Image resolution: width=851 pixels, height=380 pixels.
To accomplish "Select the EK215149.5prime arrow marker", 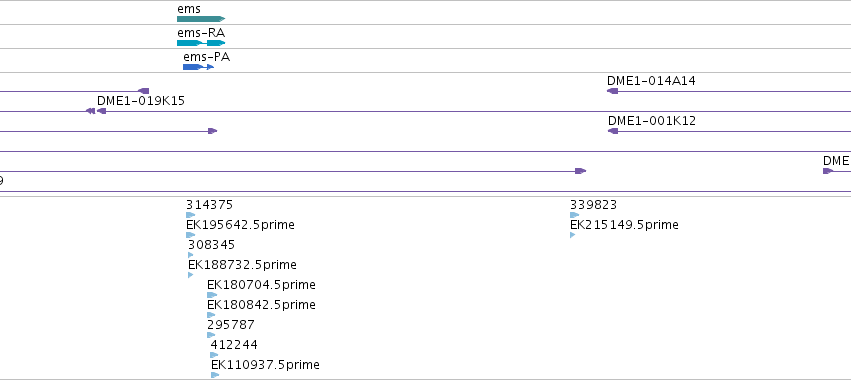I will (573, 235).
